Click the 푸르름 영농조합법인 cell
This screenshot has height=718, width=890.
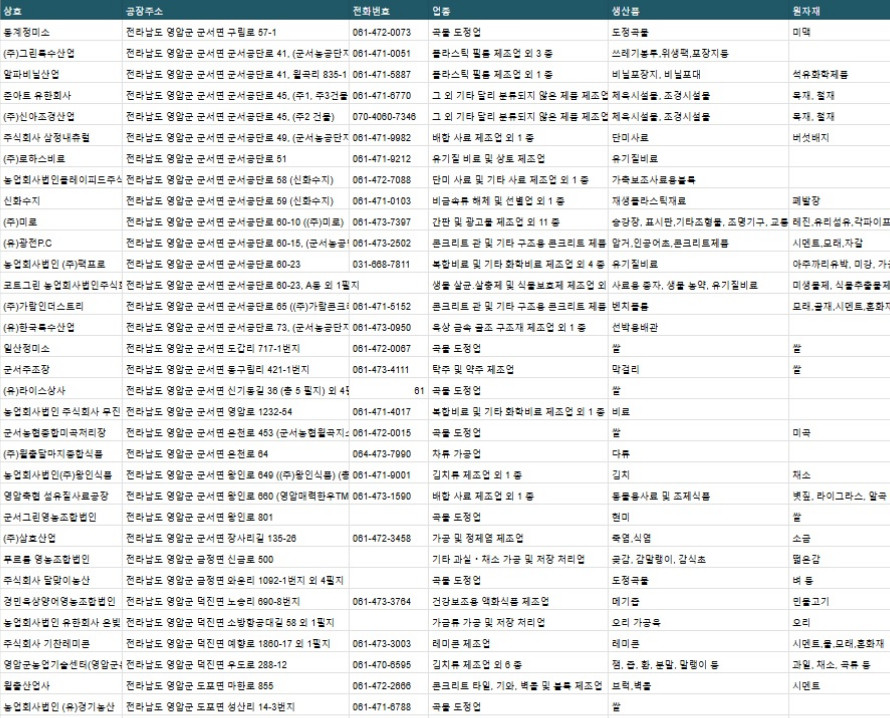point(61,559)
